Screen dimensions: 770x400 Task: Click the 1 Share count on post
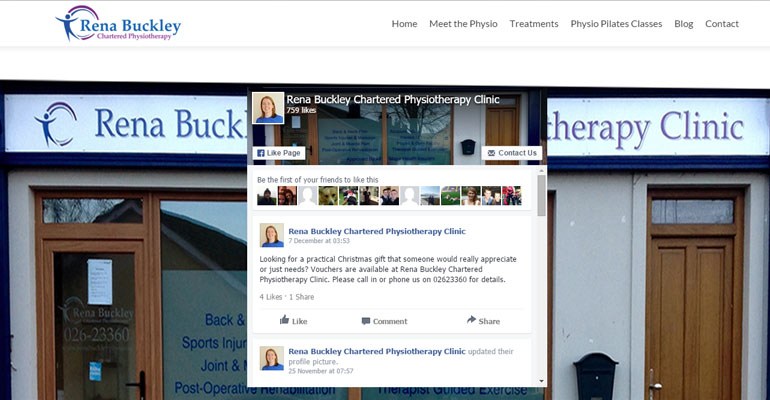tap(302, 297)
